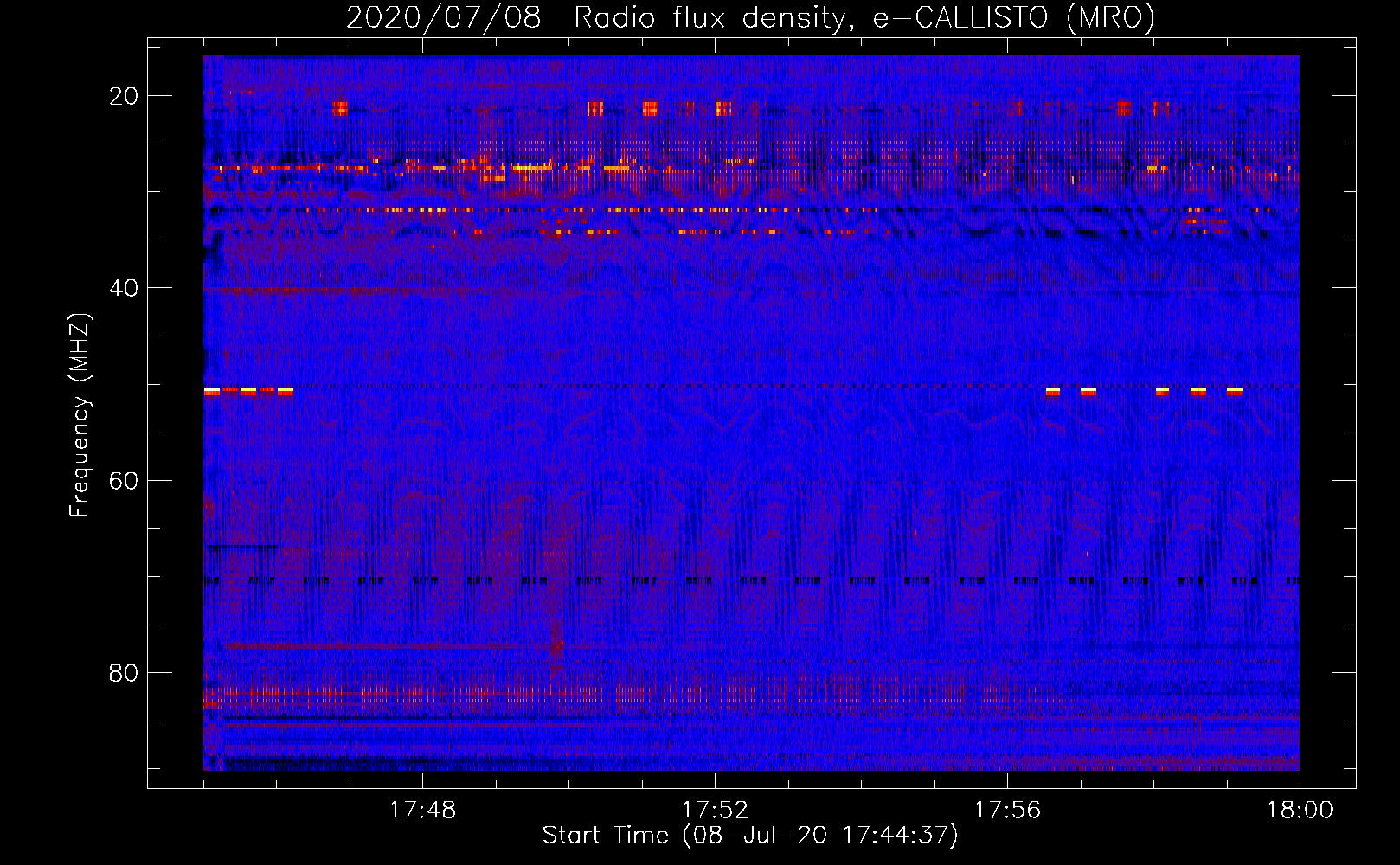Click the 20 frequency tick label
The width and height of the screenshot is (1400, 865).
point(124,96)
